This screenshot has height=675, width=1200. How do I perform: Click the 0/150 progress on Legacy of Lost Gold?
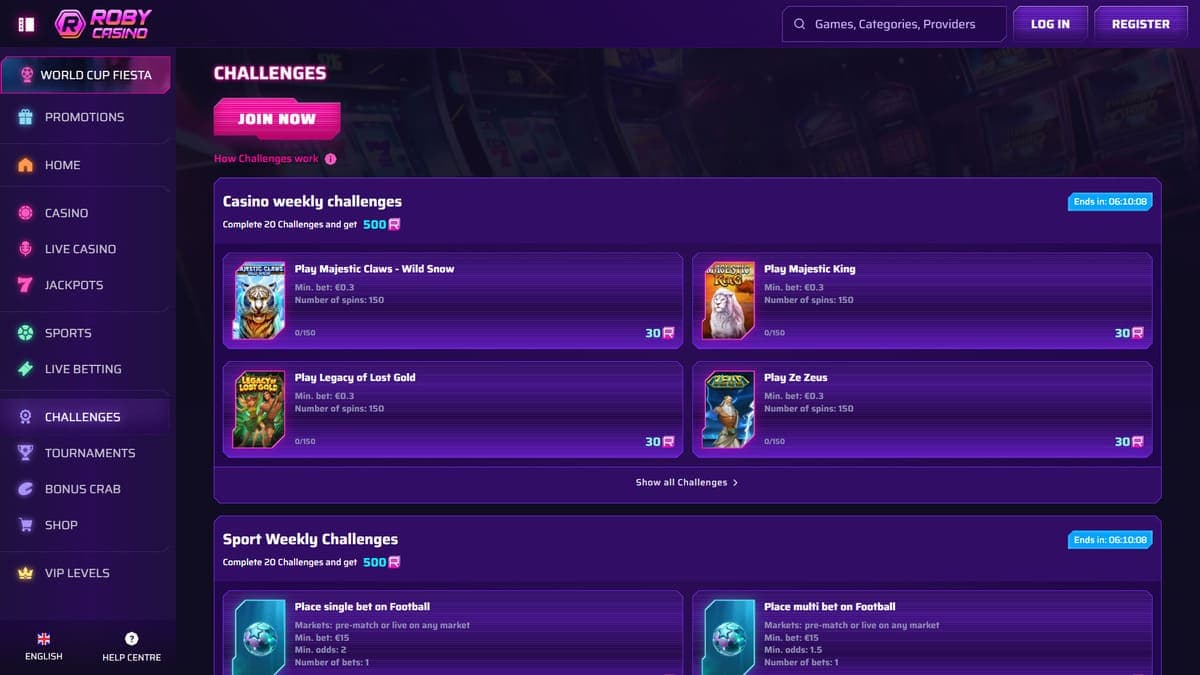coord(305,441)
